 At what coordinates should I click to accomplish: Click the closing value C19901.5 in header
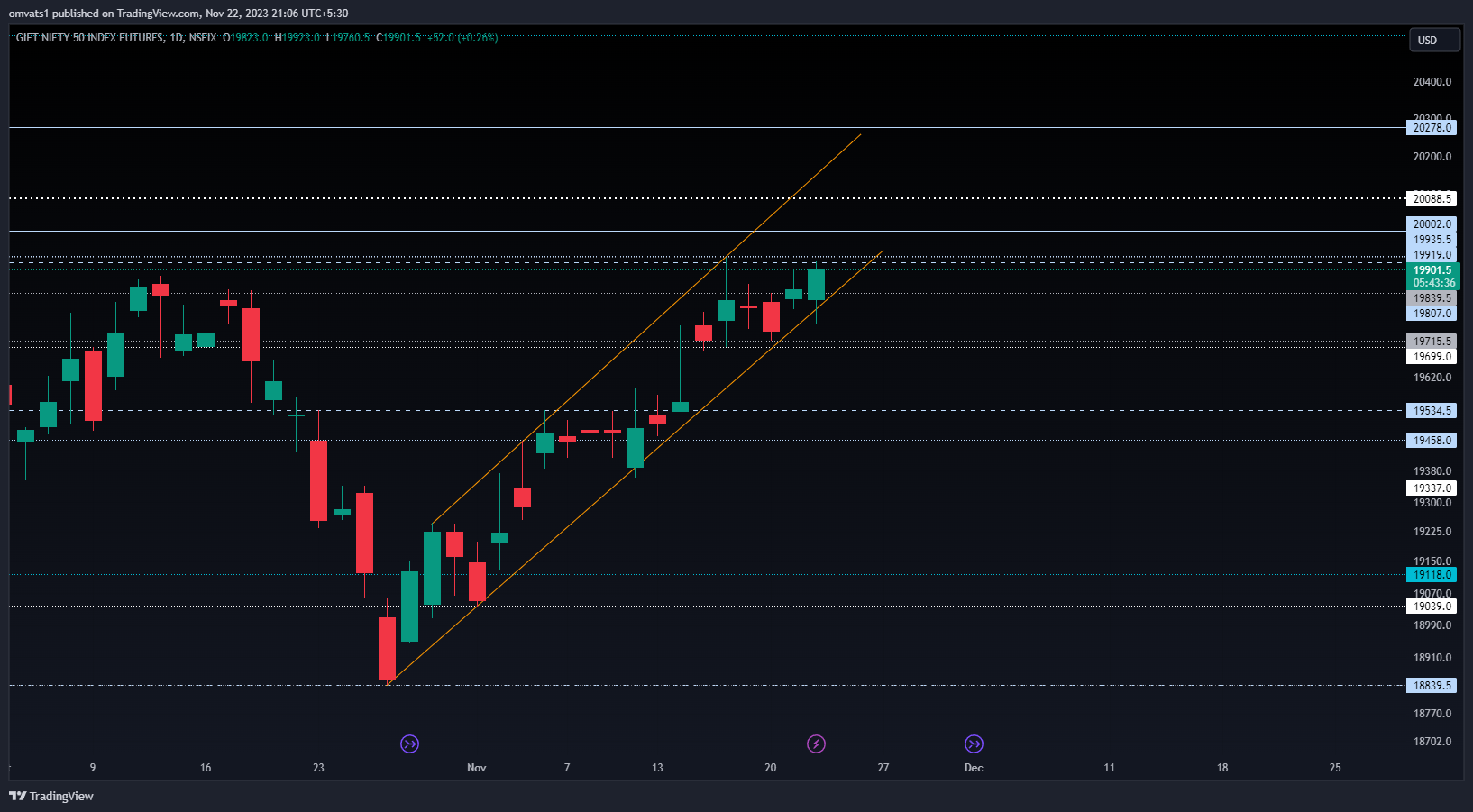[x=398, y=38]
